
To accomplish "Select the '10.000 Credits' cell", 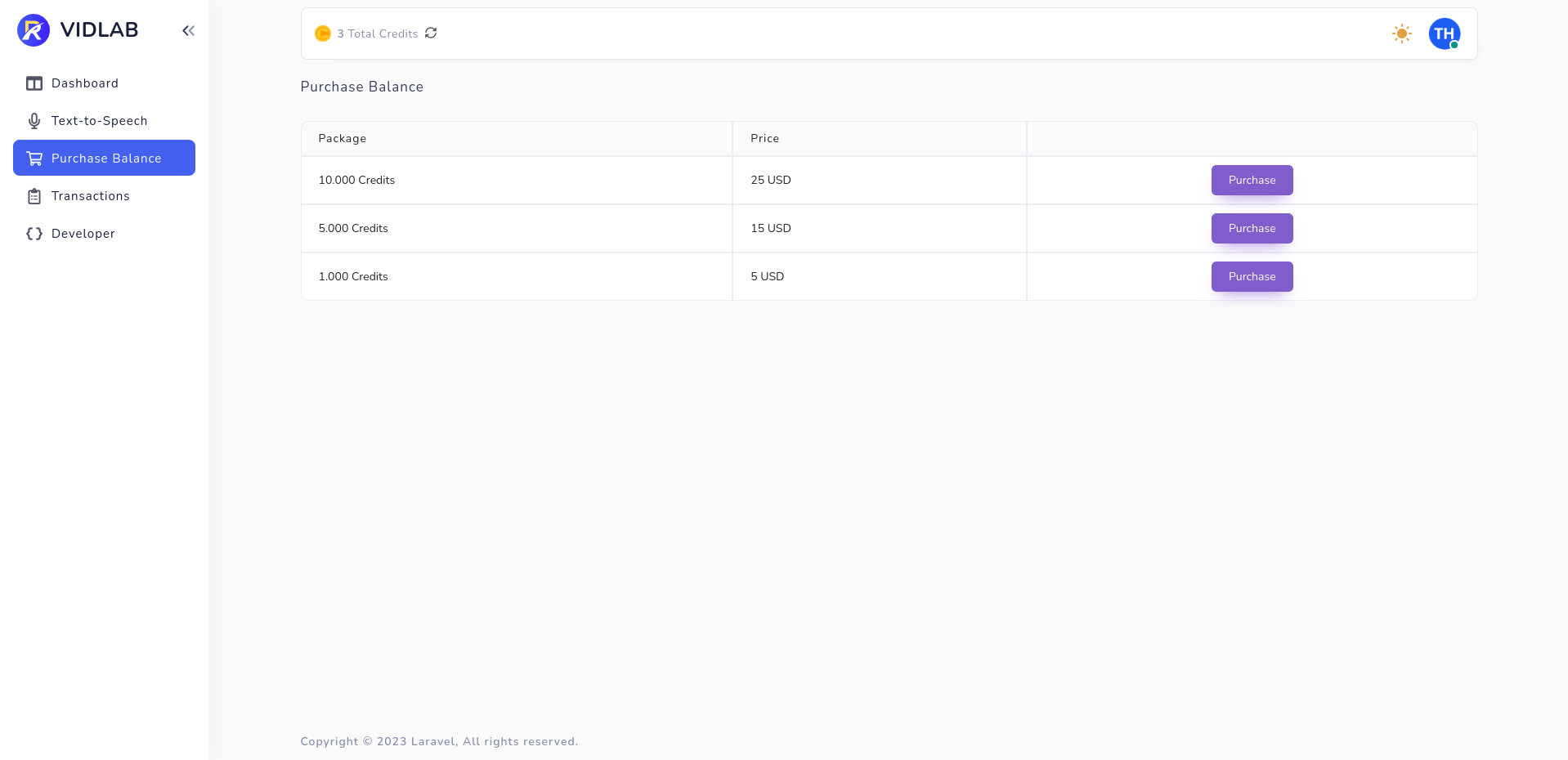I will tap(517, 180).
